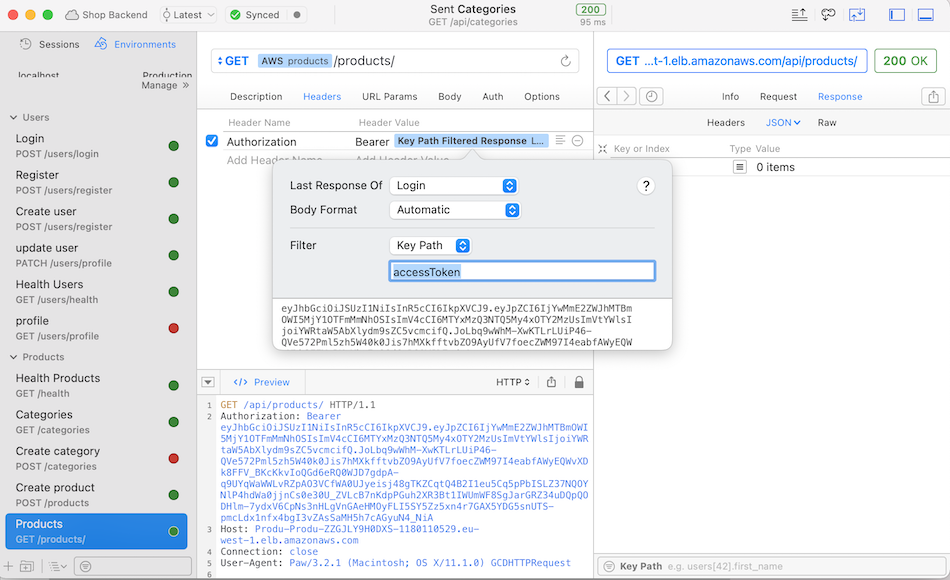Go to next response with forward arrow

tap(627, 96)
